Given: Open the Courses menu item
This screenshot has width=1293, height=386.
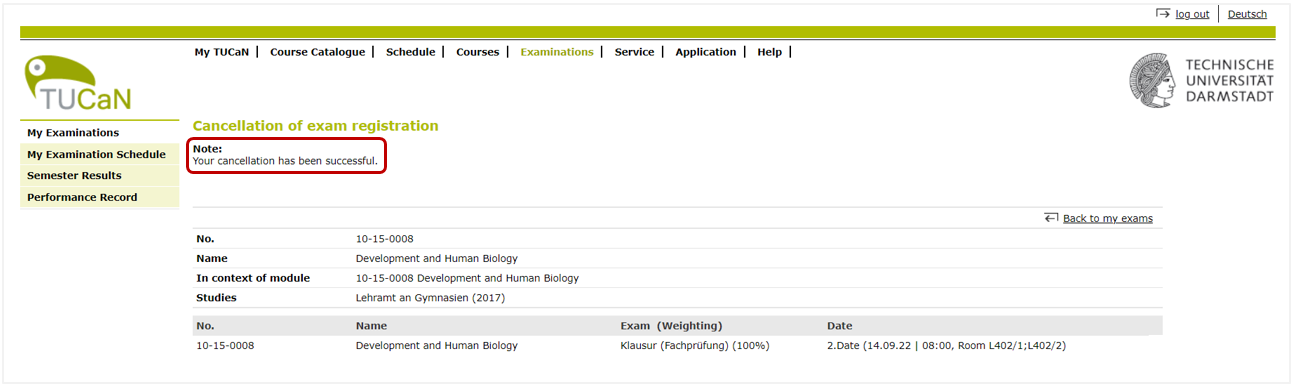Looking at the screenshot, I should tap(477, 52).
